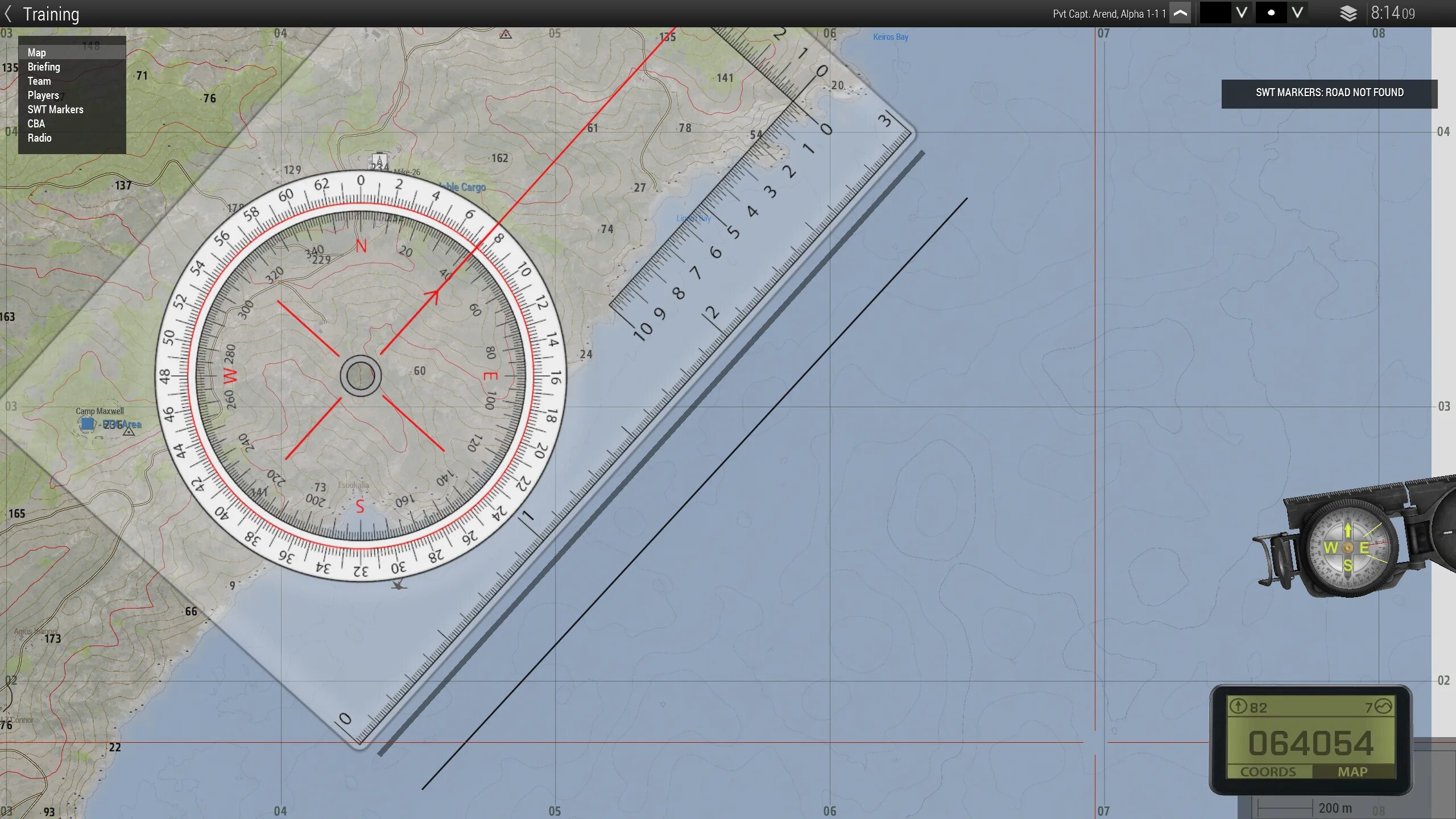
Task: Click the Agios Ioannis location label
Action: (x=36, y=631)
